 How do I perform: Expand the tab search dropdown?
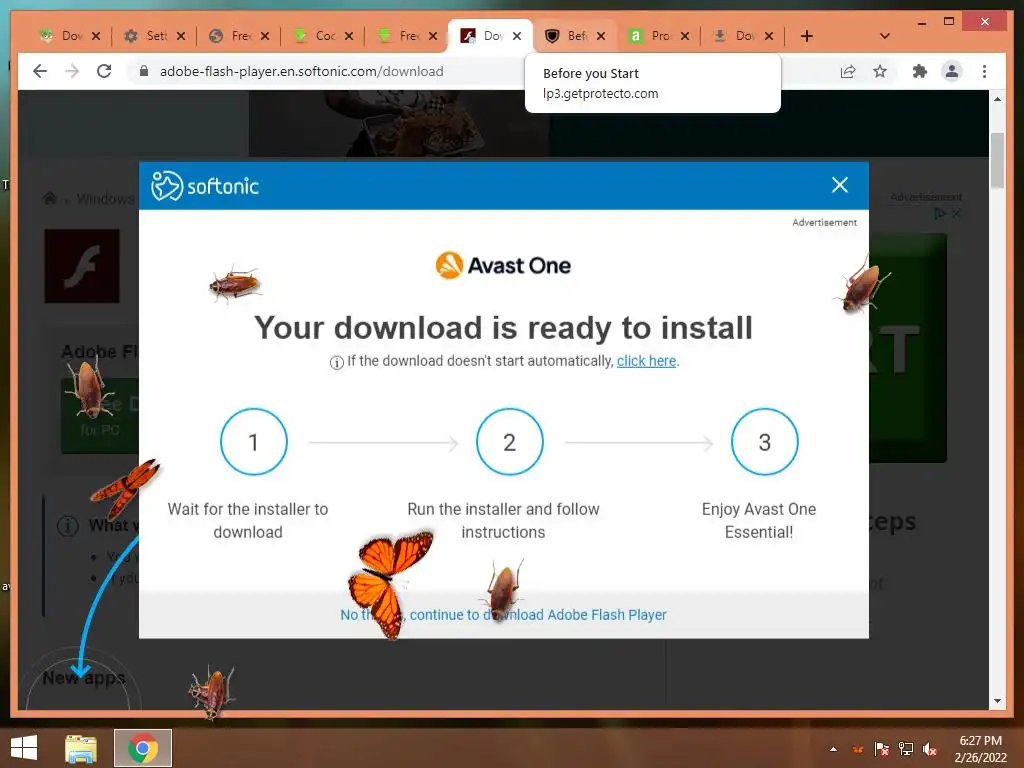pos(885,36)
